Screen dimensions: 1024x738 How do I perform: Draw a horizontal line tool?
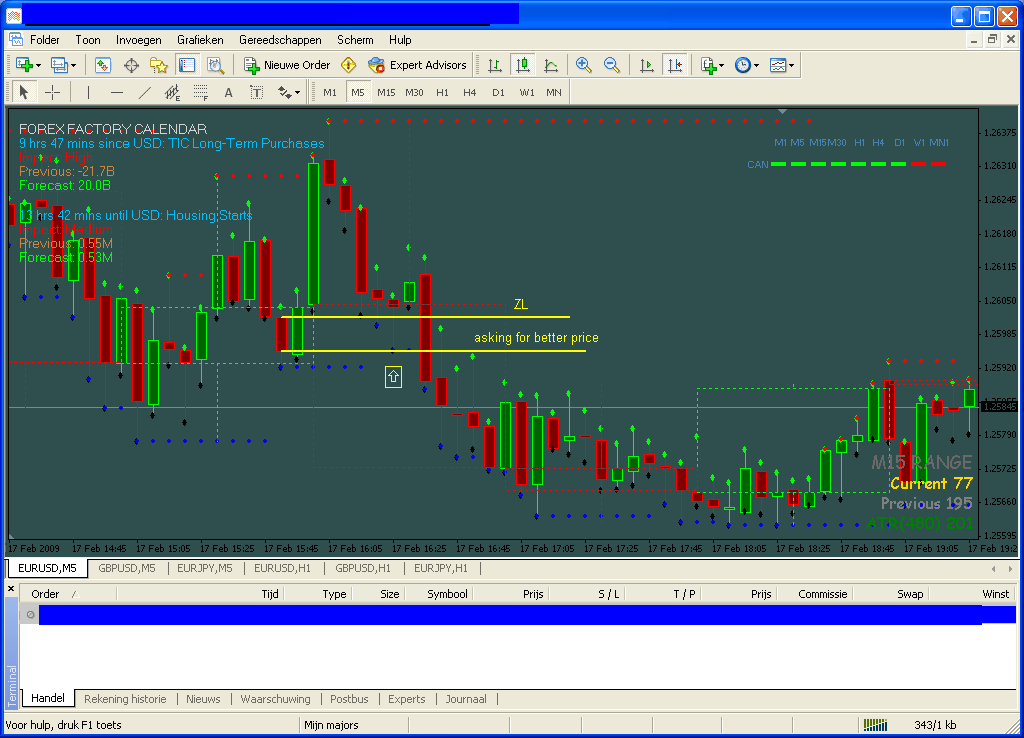(117, 92)
